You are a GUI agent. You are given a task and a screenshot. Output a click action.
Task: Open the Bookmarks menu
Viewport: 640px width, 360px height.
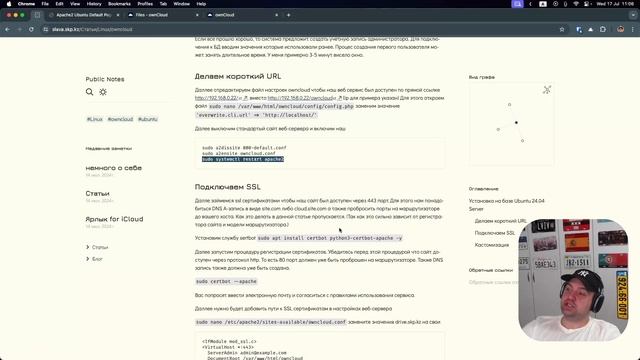coord(119,4)
